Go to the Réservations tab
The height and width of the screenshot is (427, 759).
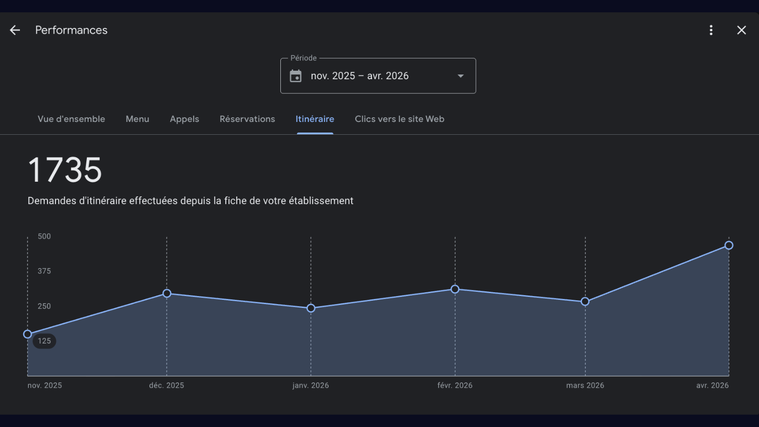pyautogui.click(x=247, y=119)
